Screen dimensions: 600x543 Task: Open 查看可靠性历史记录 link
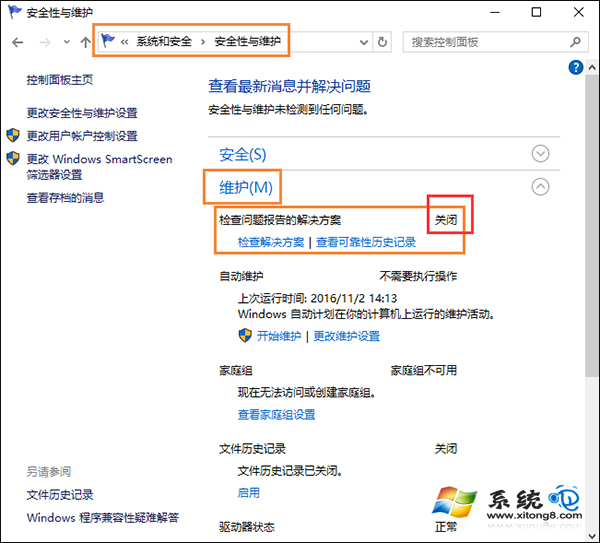pos(366,242)
